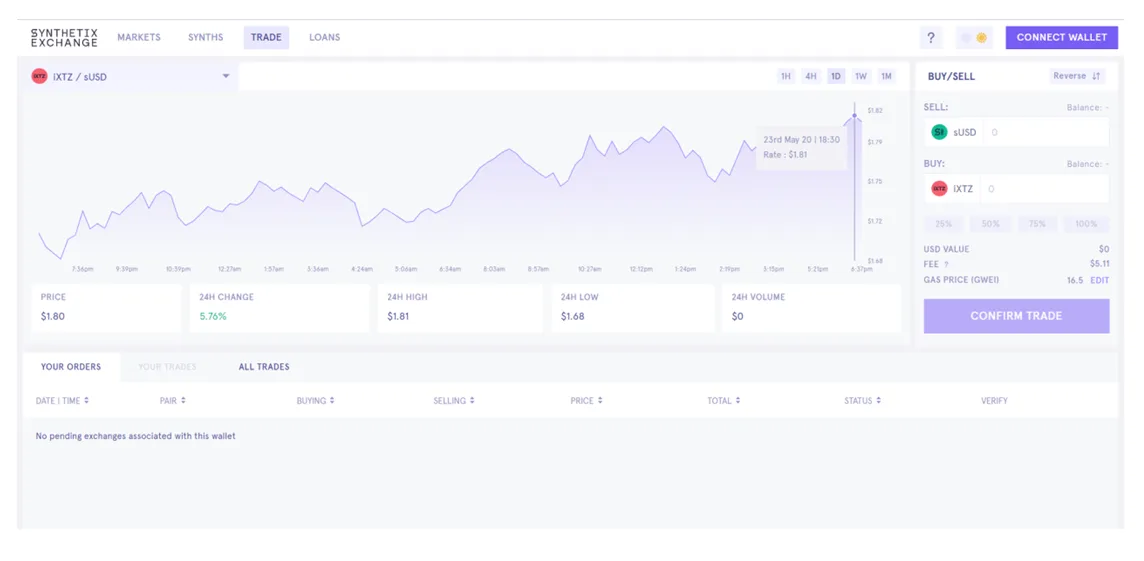This screenshot has height=561, width=1144.
Task: Click the Verify column header
Action: point(994,401)
